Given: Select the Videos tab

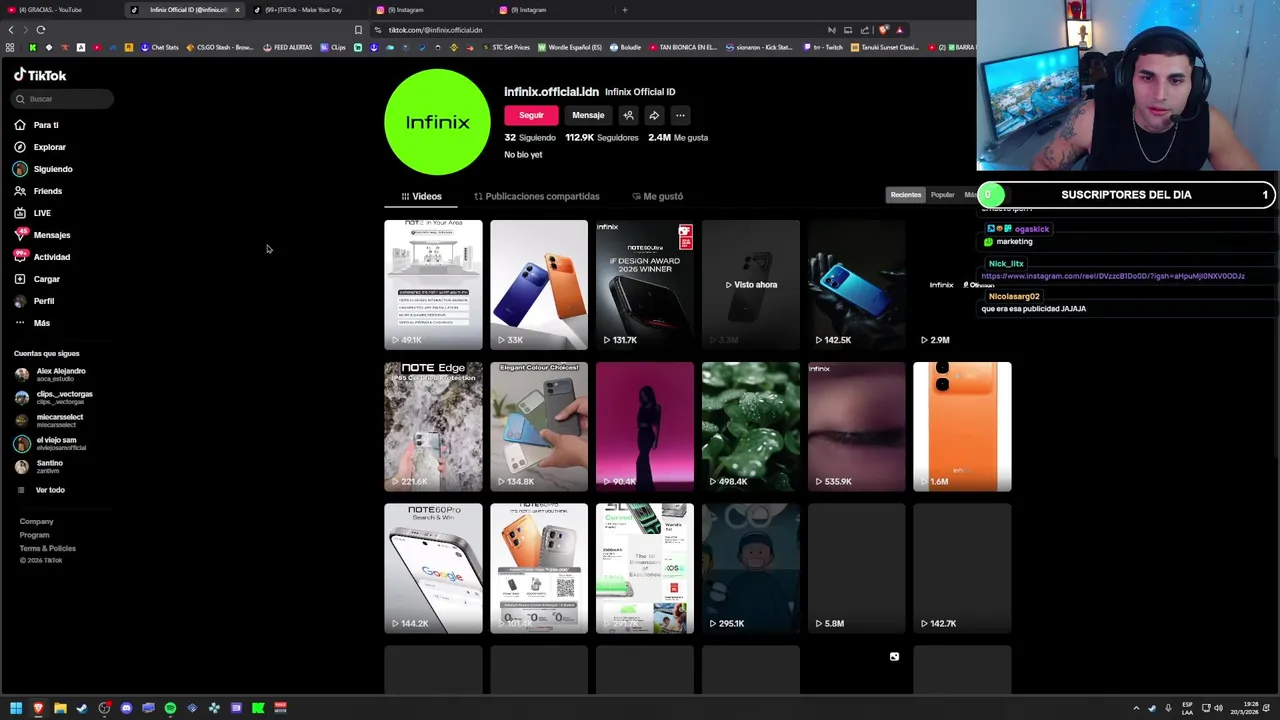Looking at the screenshot, I should click(421, 196).
